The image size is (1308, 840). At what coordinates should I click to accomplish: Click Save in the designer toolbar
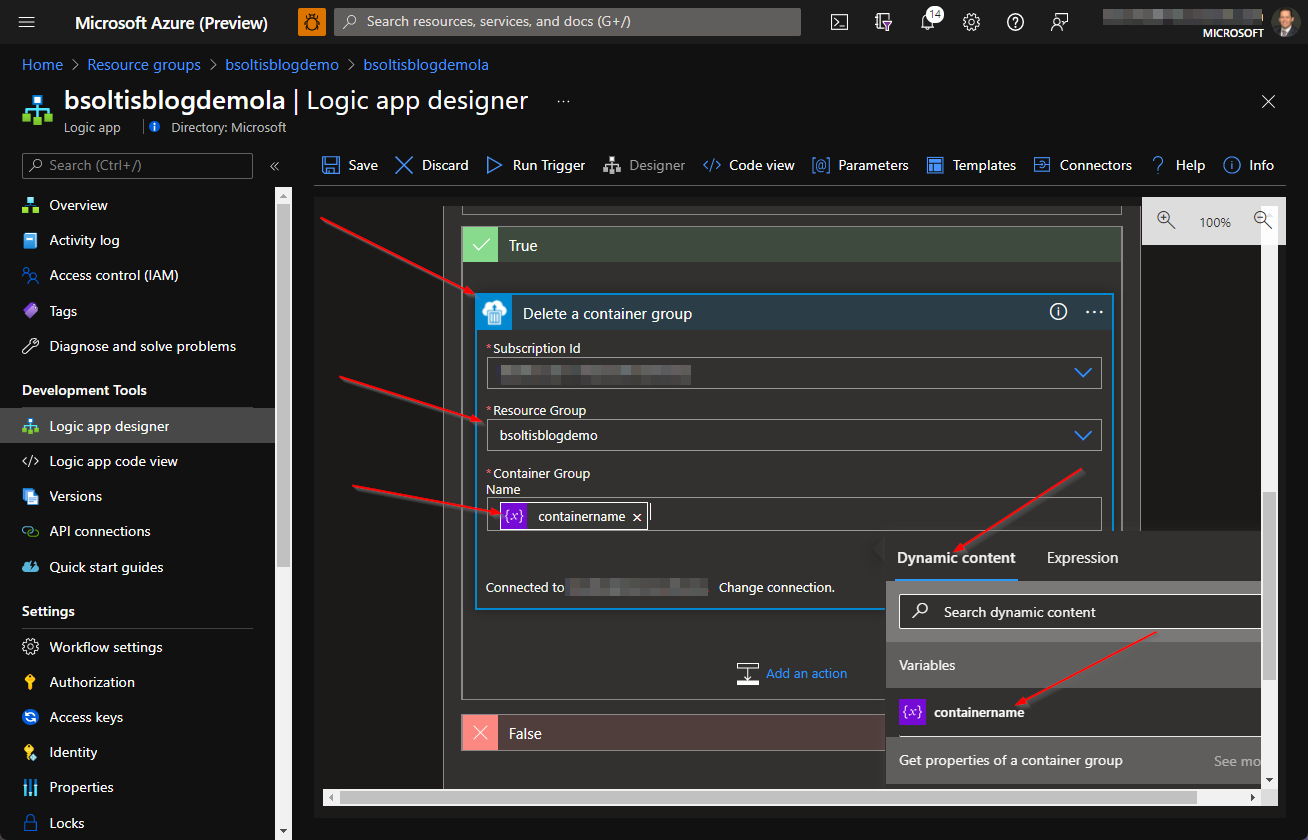pyautogui.click(x=350, y=165)
